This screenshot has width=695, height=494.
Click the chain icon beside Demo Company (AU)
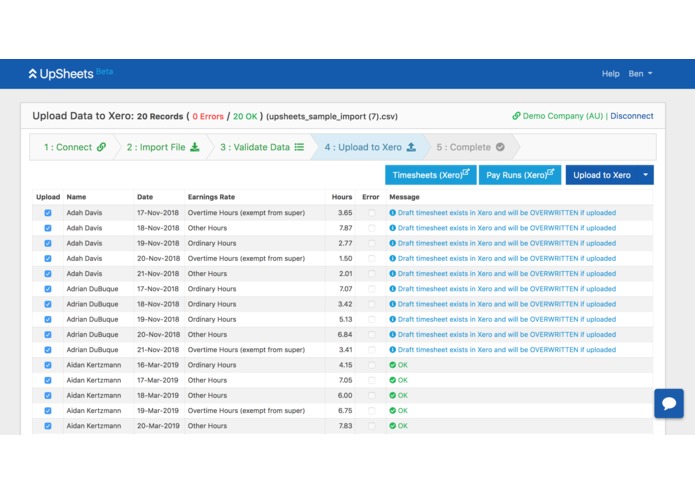click(x=516, y=116)
